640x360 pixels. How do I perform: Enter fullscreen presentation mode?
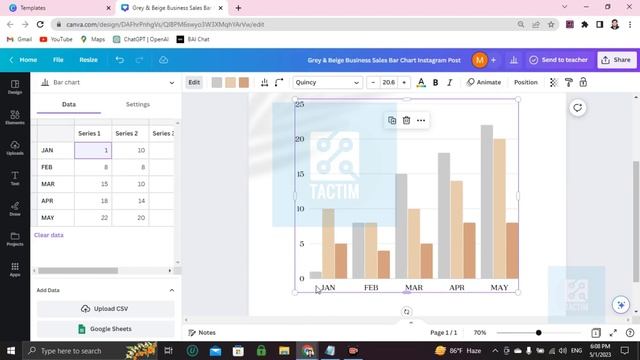click(x=613, y=333)
